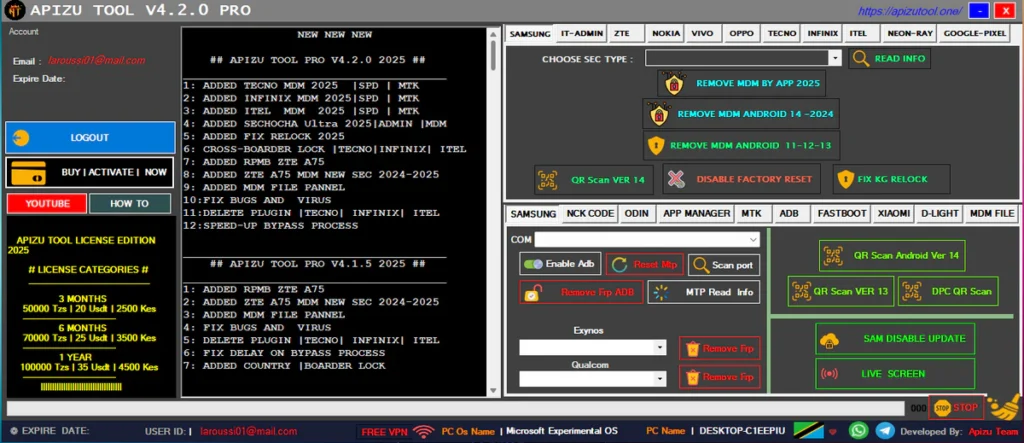Screen dimensions: 1024x443
Task: Switch to the MDM FILE tab
Action: [991, 214]
